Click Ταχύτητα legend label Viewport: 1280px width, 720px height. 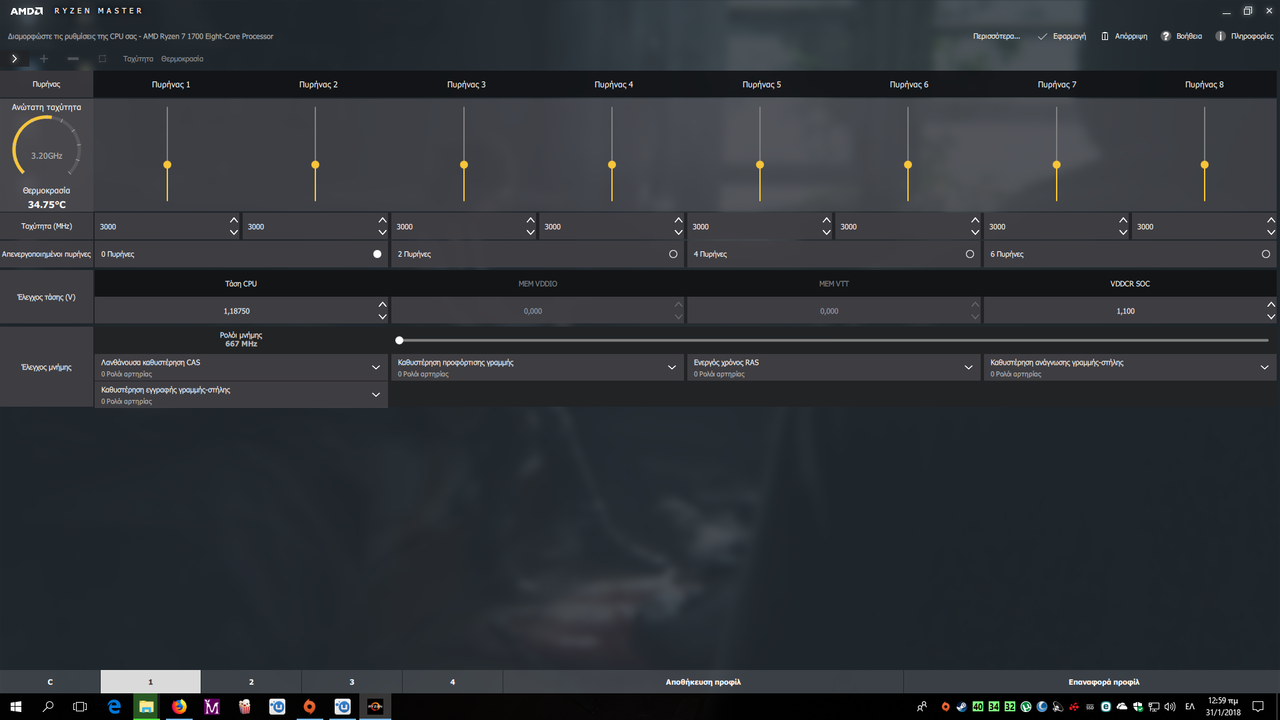pos(138,59)
